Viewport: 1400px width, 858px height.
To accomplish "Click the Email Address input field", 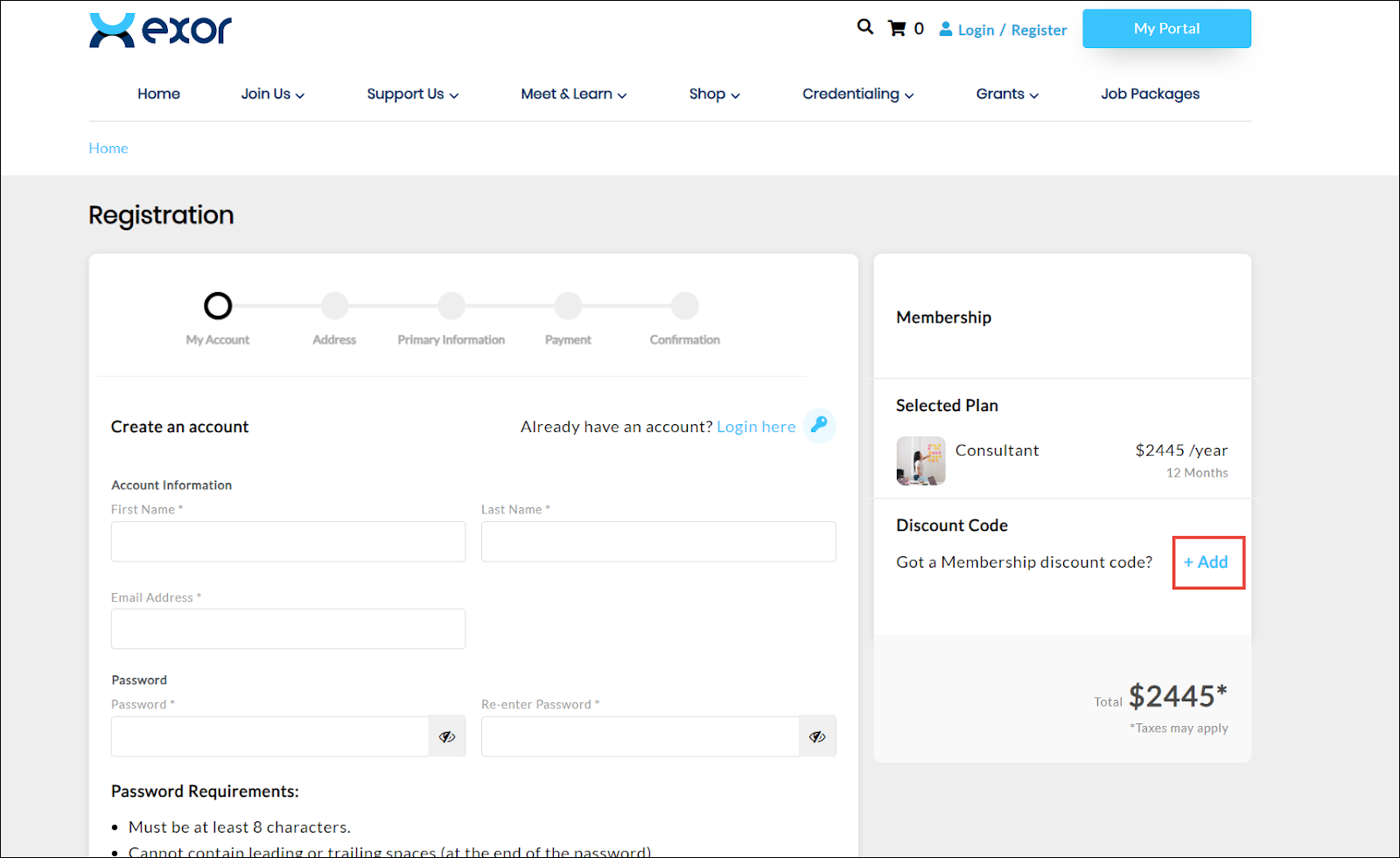I will [288, 629].
